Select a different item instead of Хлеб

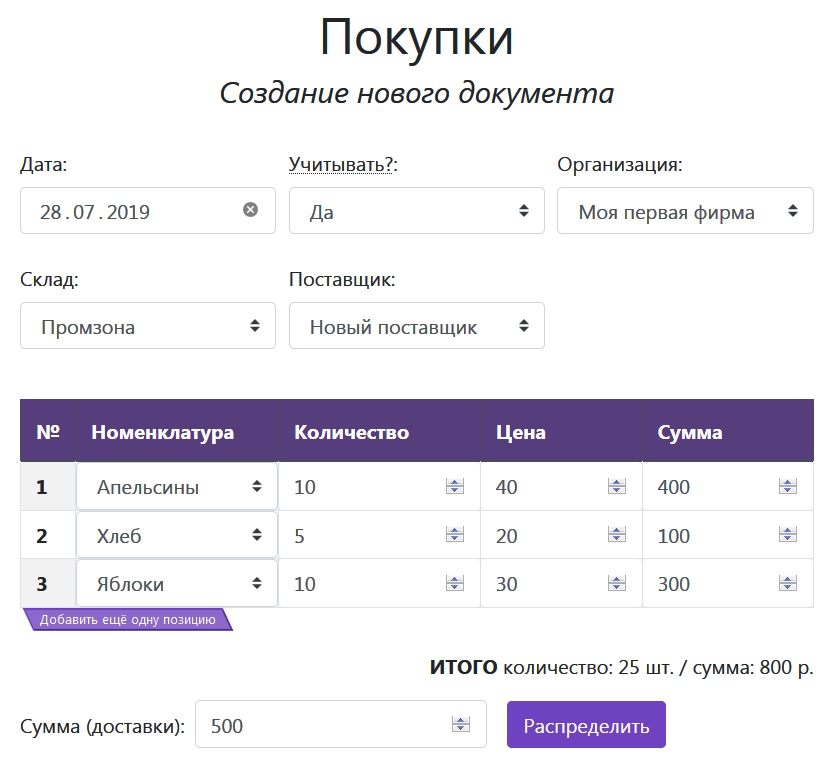[x=177, y=536]
